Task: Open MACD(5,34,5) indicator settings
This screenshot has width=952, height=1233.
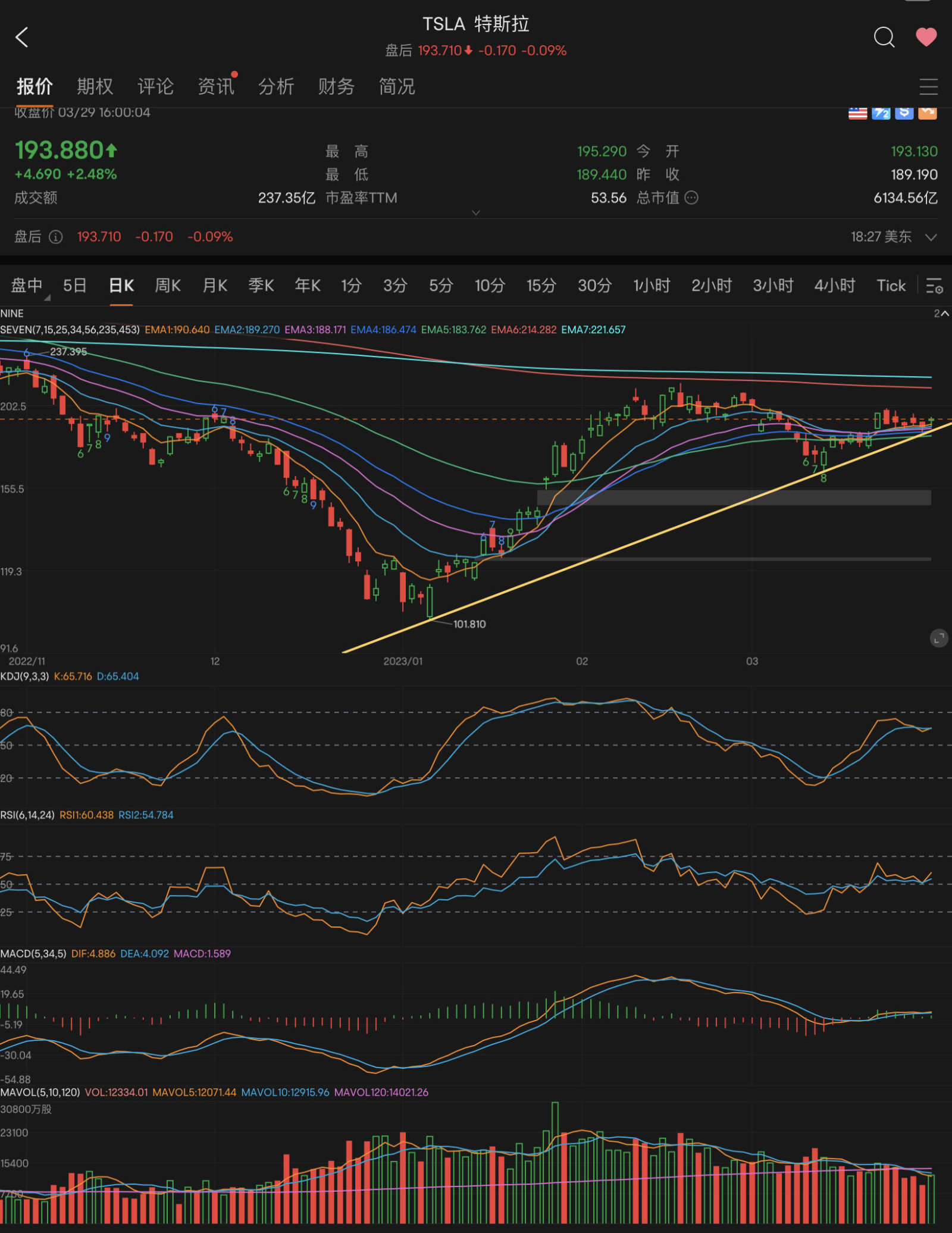Action: tap(33, 954)
